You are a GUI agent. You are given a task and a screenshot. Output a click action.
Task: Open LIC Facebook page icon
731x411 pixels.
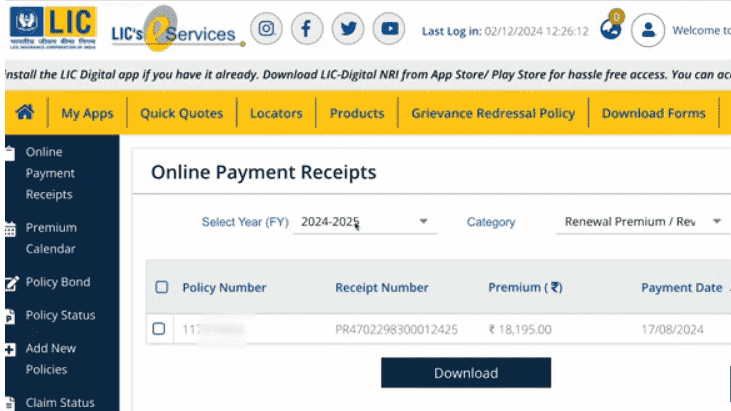pyautogui.click(x=307, y=30)
